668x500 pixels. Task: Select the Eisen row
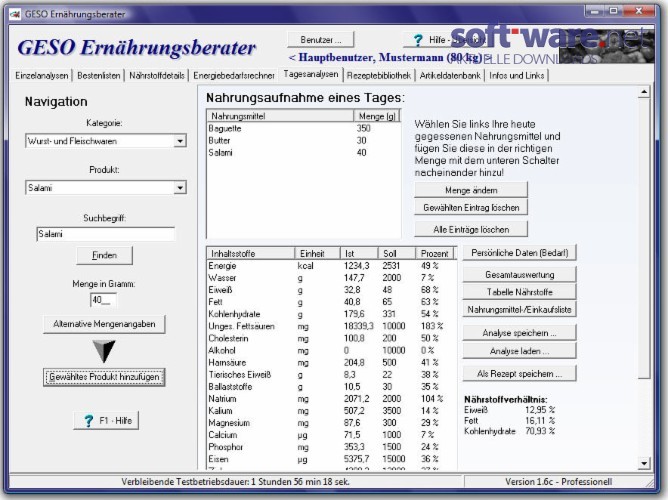[x=331, y=460]
